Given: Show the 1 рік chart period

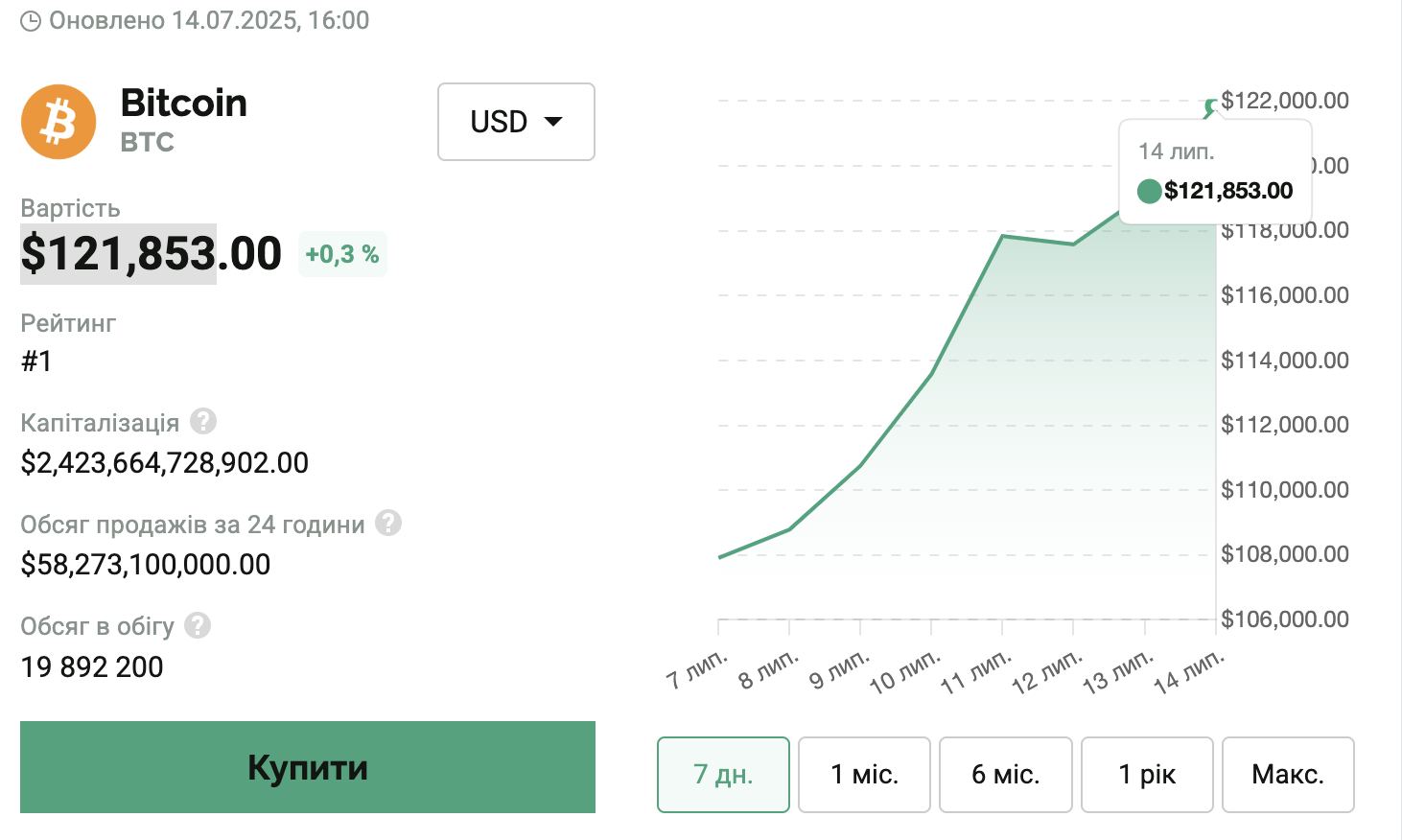Looking at the screenshot, I should (1147, 774).
